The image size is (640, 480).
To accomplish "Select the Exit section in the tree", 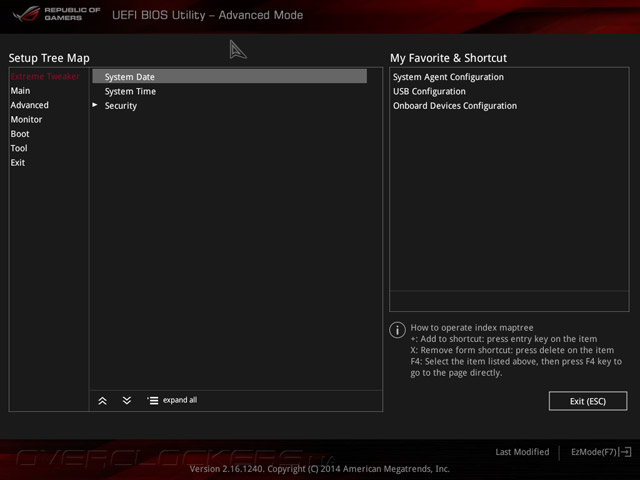I will click(18, 162).
